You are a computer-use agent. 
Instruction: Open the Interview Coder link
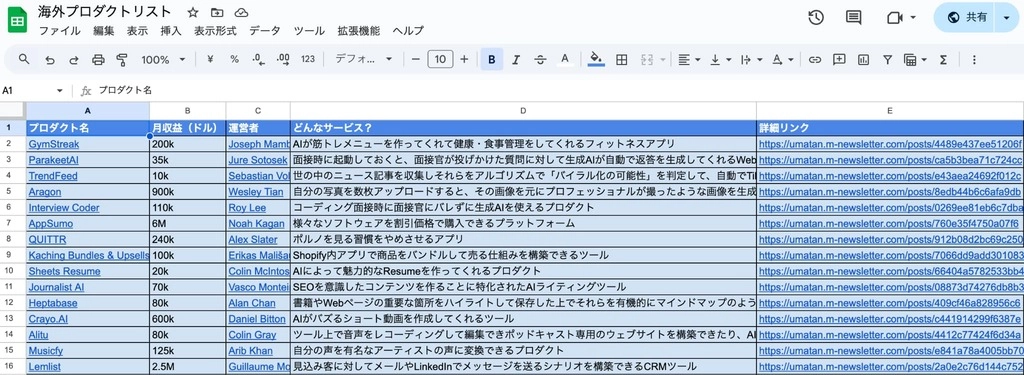tap(64, 208)
